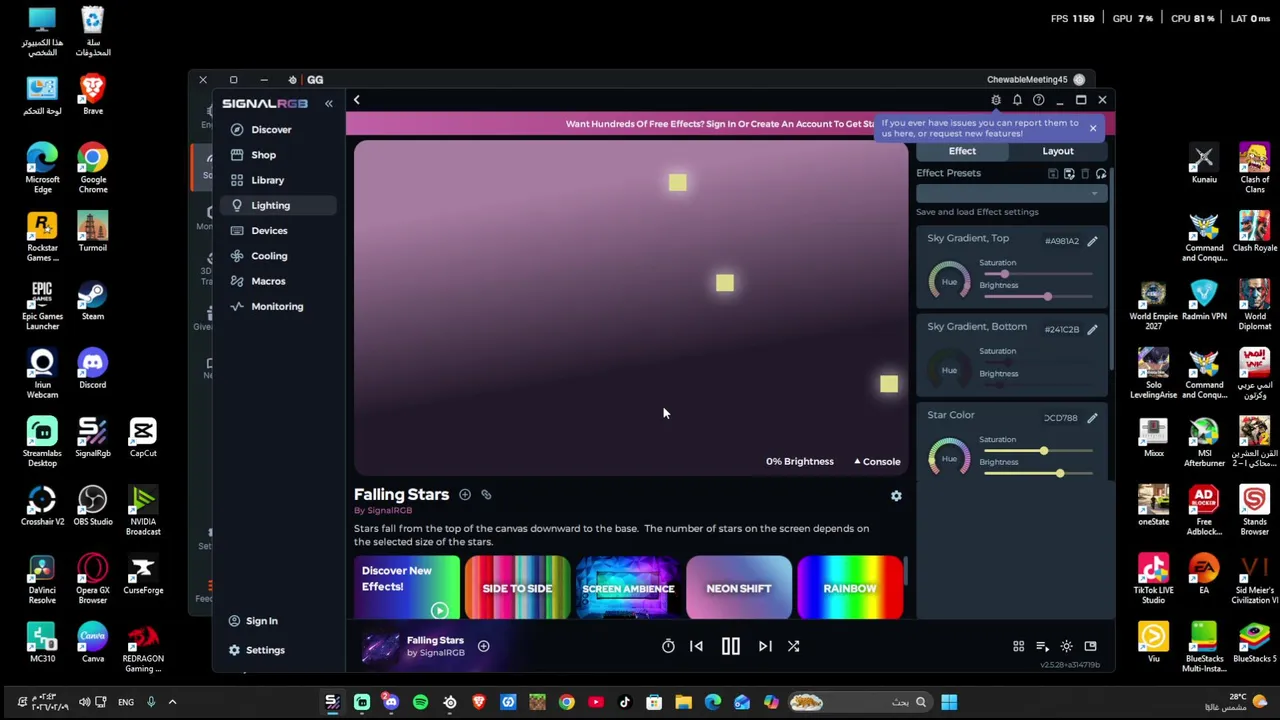The image size is (1280, 720).
Task: Go to previous effect
Action: (696, 647)
